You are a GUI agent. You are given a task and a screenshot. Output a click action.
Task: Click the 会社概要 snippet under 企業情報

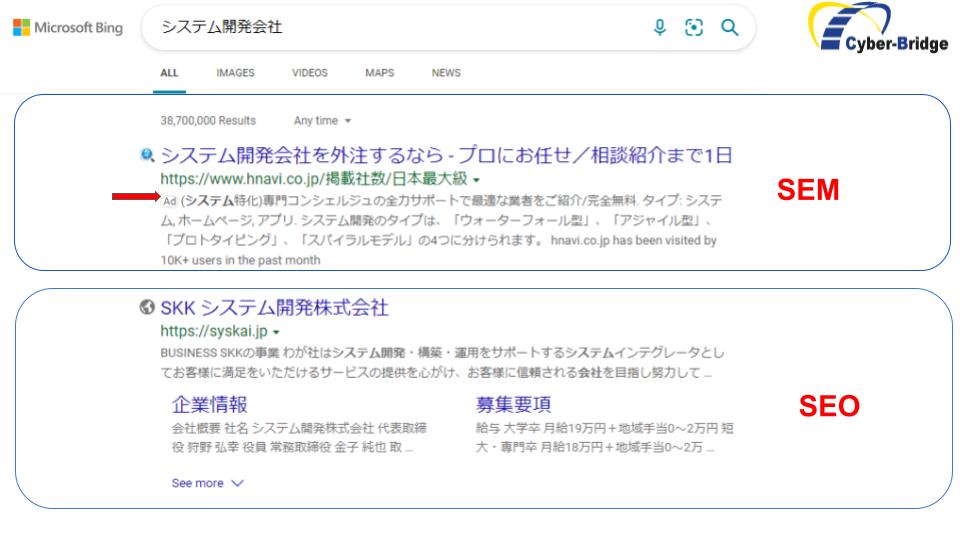point(299,437)
